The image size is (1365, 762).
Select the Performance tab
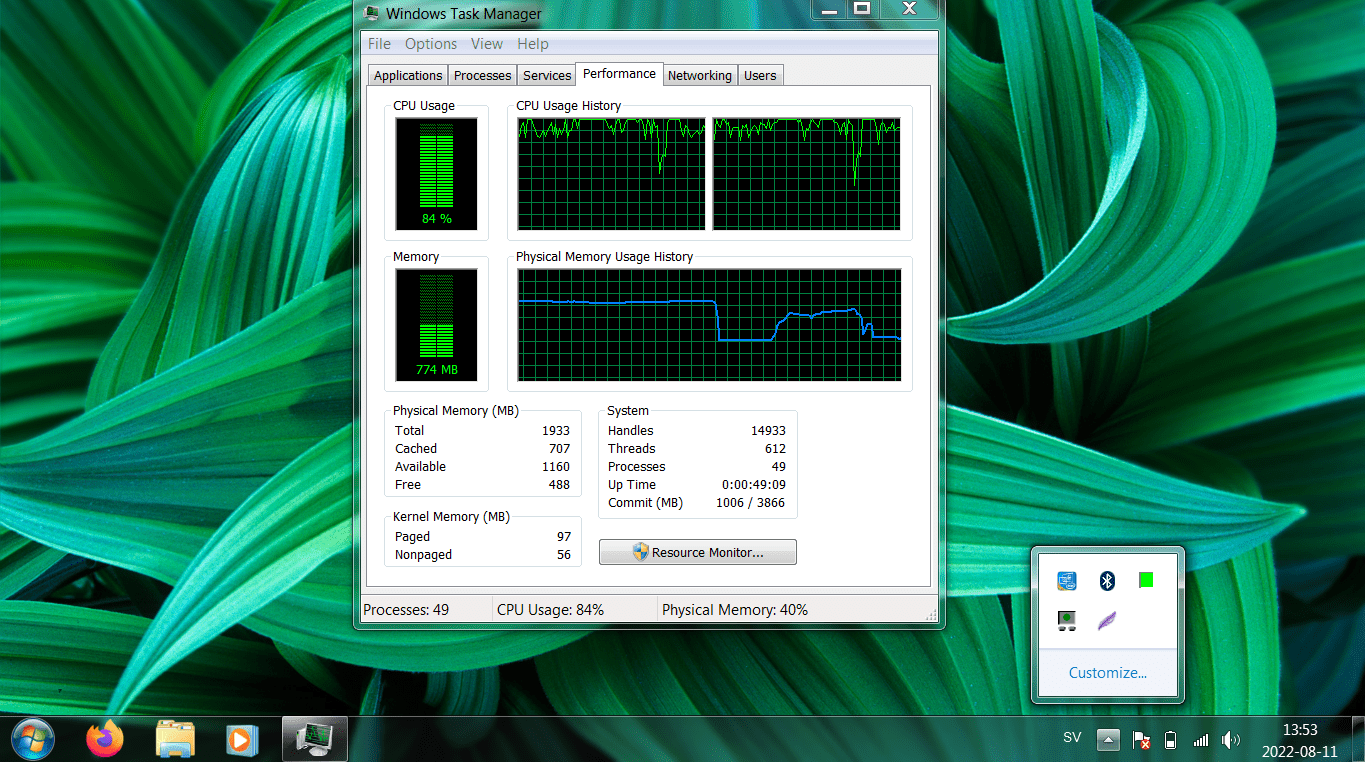620,74
